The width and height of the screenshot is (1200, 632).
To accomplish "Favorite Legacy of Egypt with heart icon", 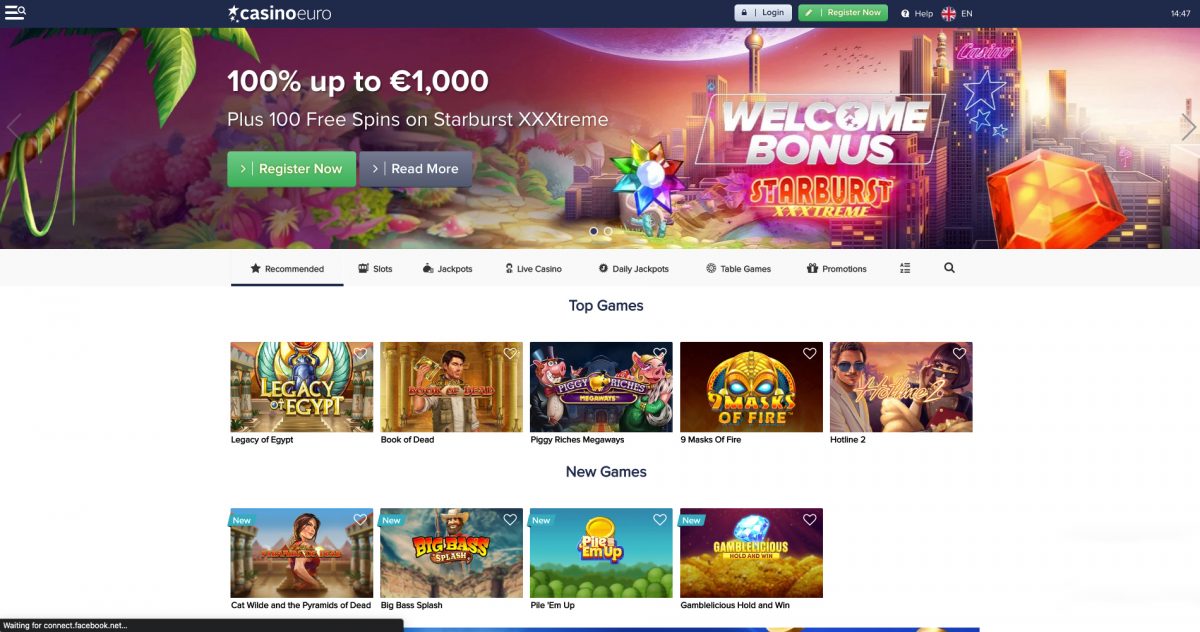I will [x=360, y=354].
